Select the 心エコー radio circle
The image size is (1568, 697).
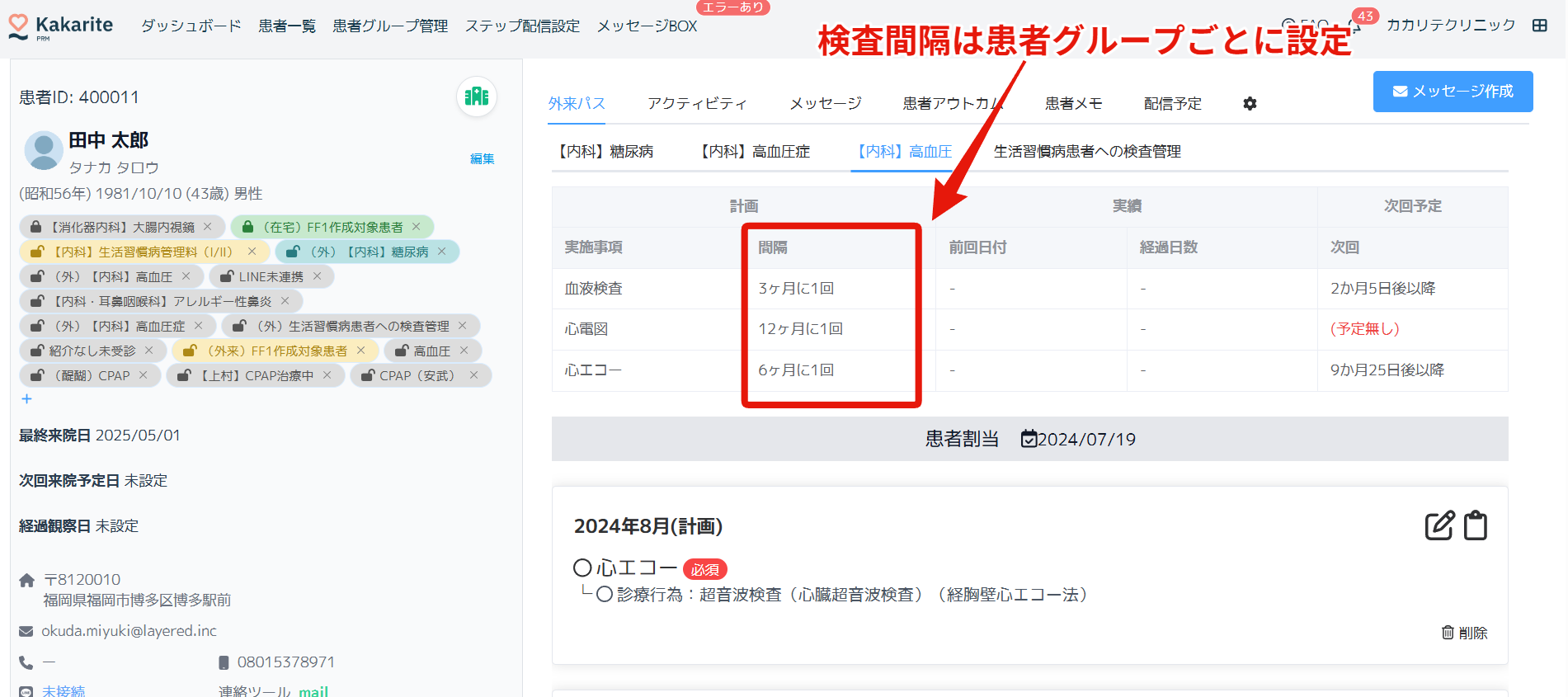[x=582, y=567]
